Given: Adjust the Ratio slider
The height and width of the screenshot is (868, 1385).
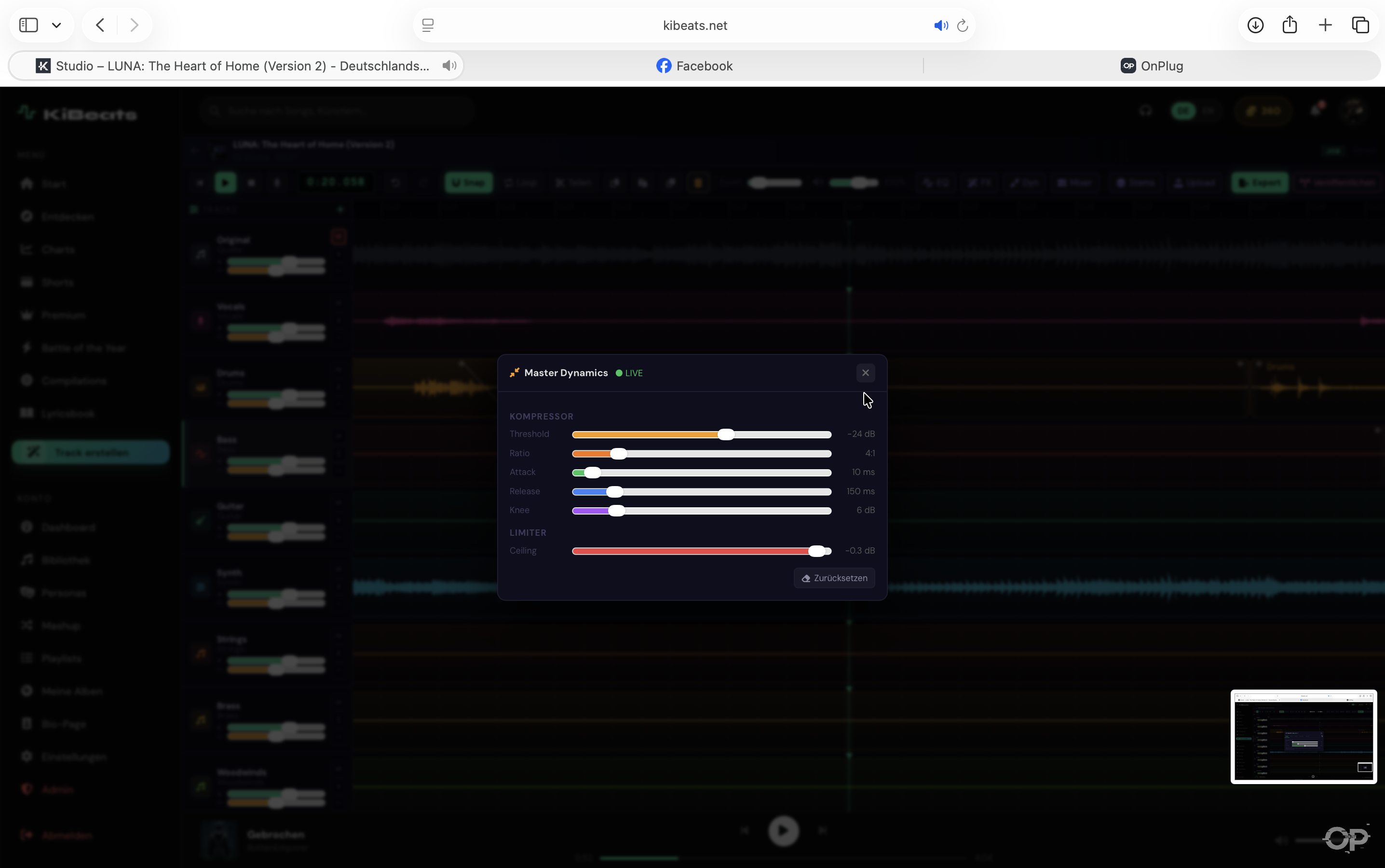Looking at the screenshot, I should [701, 453].
